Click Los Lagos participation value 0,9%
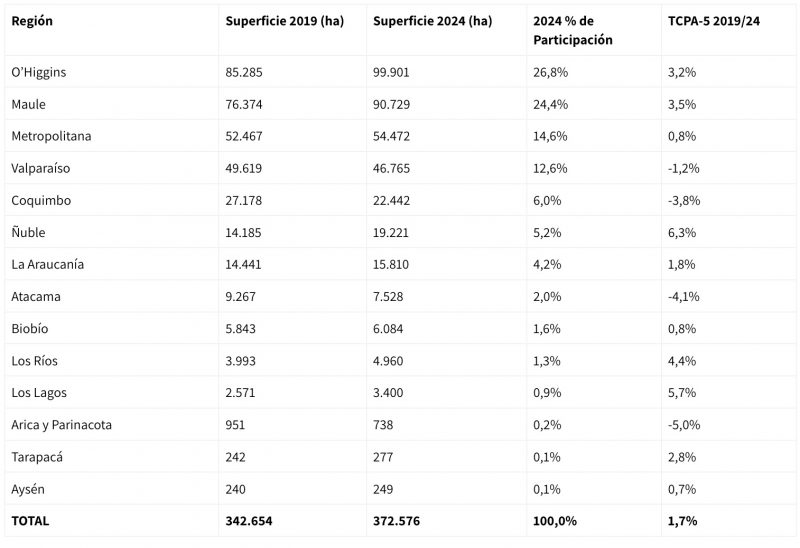800x548 pixels. (x=547, y=392)
